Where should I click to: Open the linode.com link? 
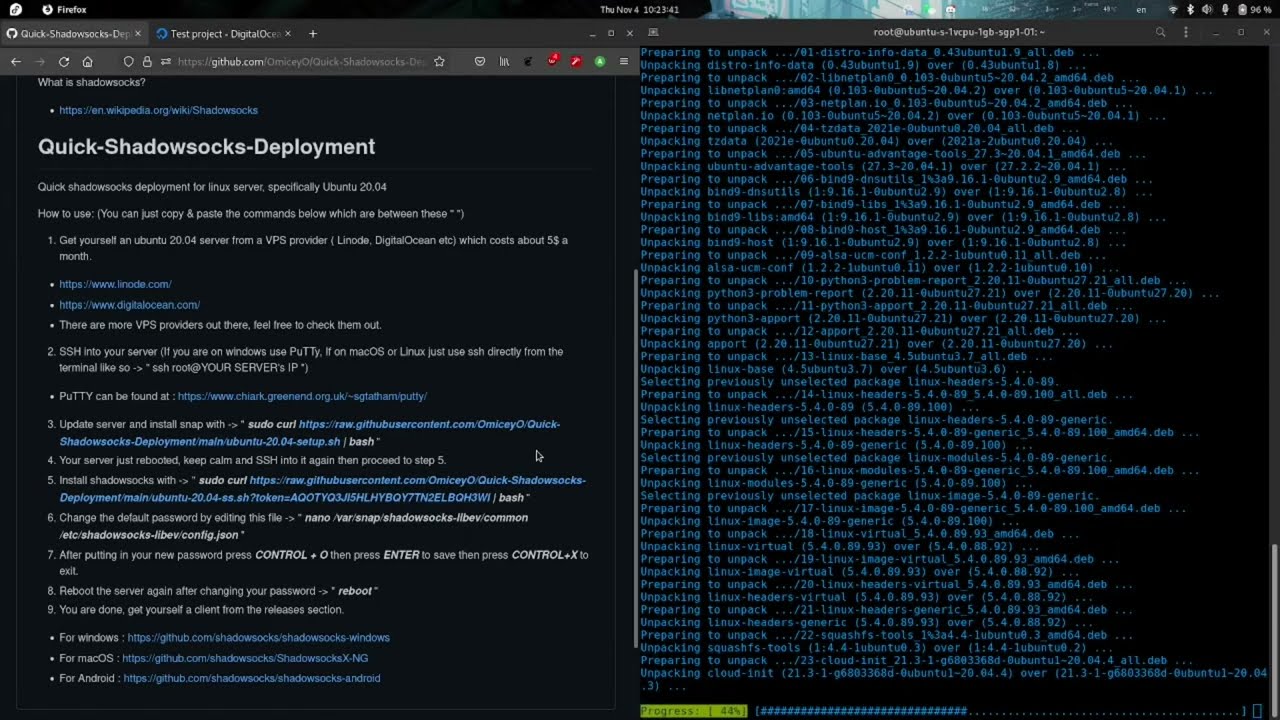115,284
